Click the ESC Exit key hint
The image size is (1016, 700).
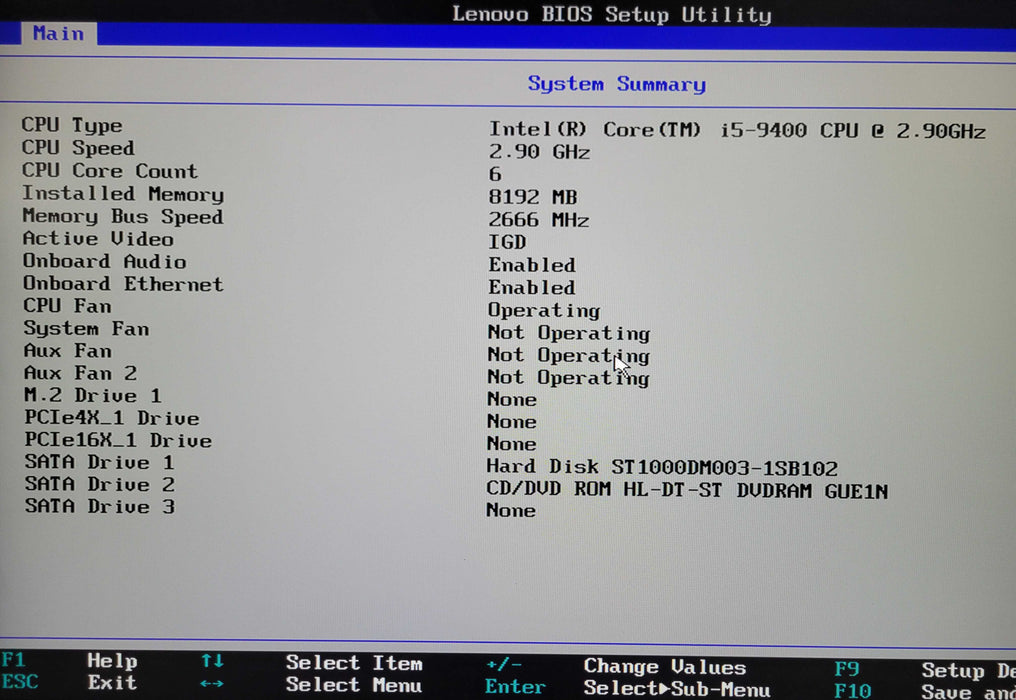click(20, 684)
